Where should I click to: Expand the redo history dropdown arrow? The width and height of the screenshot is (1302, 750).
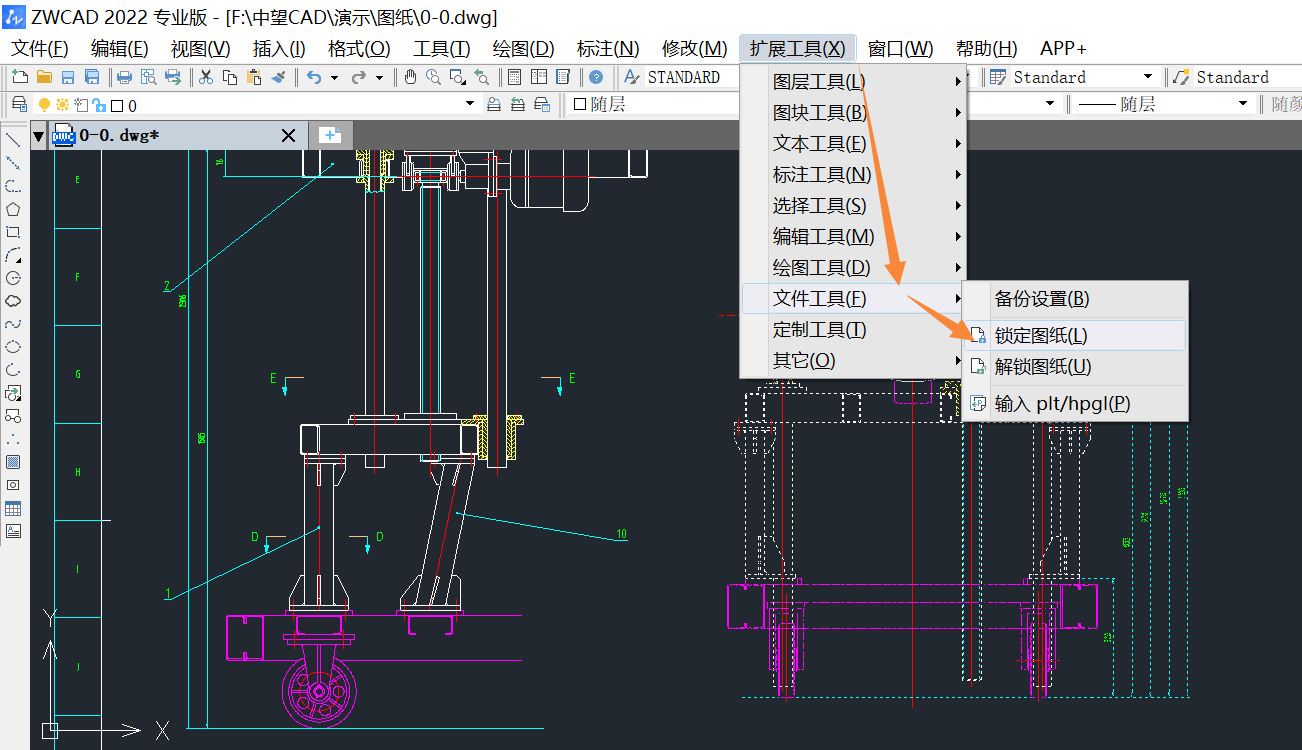click(379, 77)
